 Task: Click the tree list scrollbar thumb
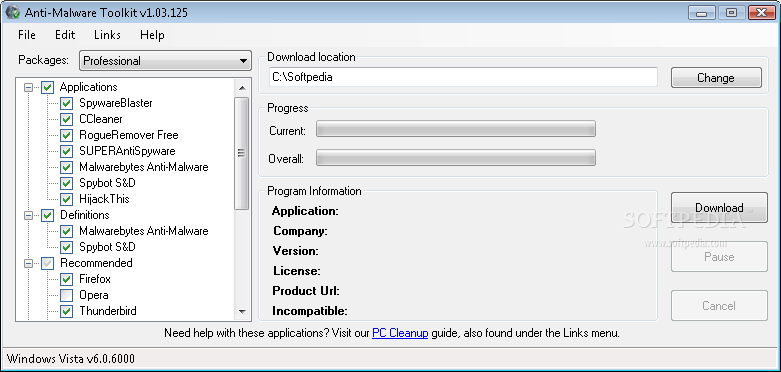click(x=242, y=153)
